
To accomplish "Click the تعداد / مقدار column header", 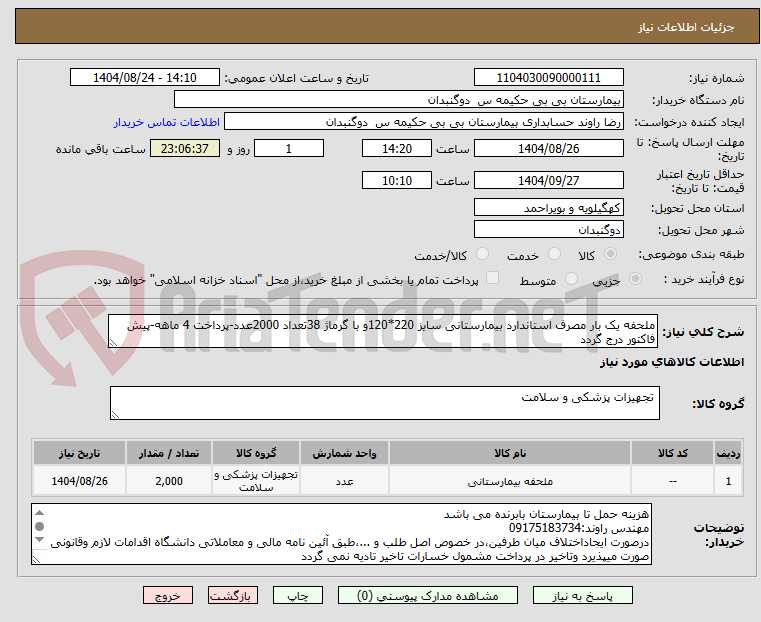I will 169,454.
